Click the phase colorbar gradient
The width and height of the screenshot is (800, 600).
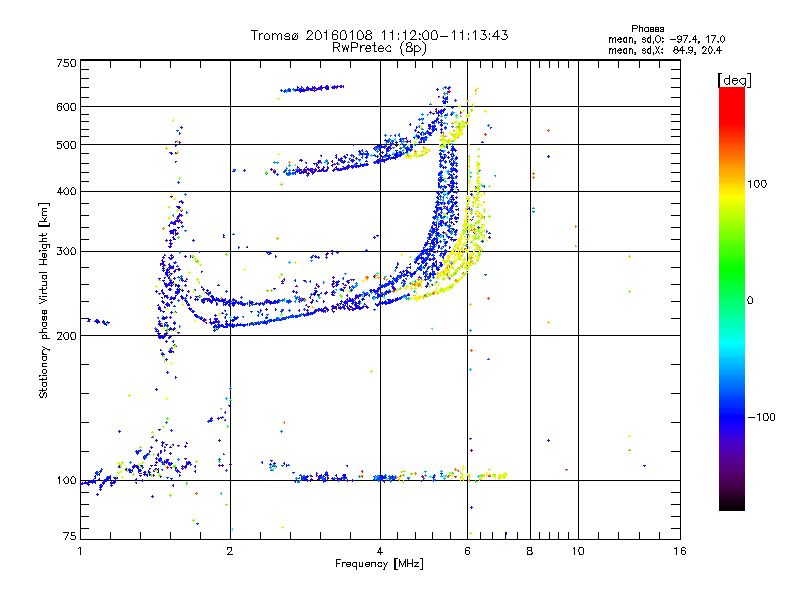[x=732, y=298]
